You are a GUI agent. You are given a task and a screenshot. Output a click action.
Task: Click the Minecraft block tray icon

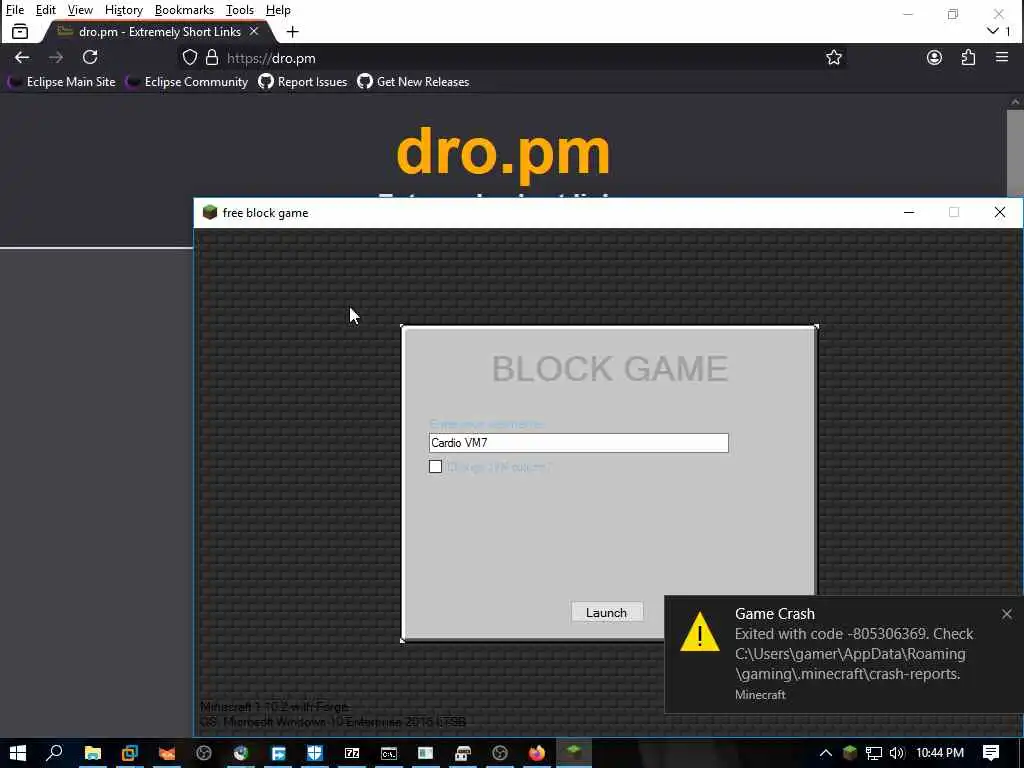(x=850, y=753)
